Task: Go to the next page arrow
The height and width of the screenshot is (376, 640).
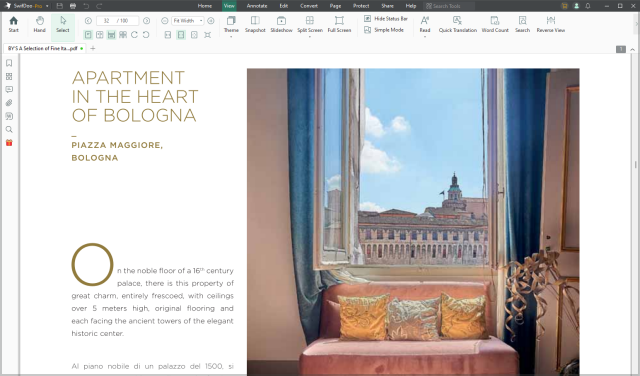Action: (x=147, y=21)
